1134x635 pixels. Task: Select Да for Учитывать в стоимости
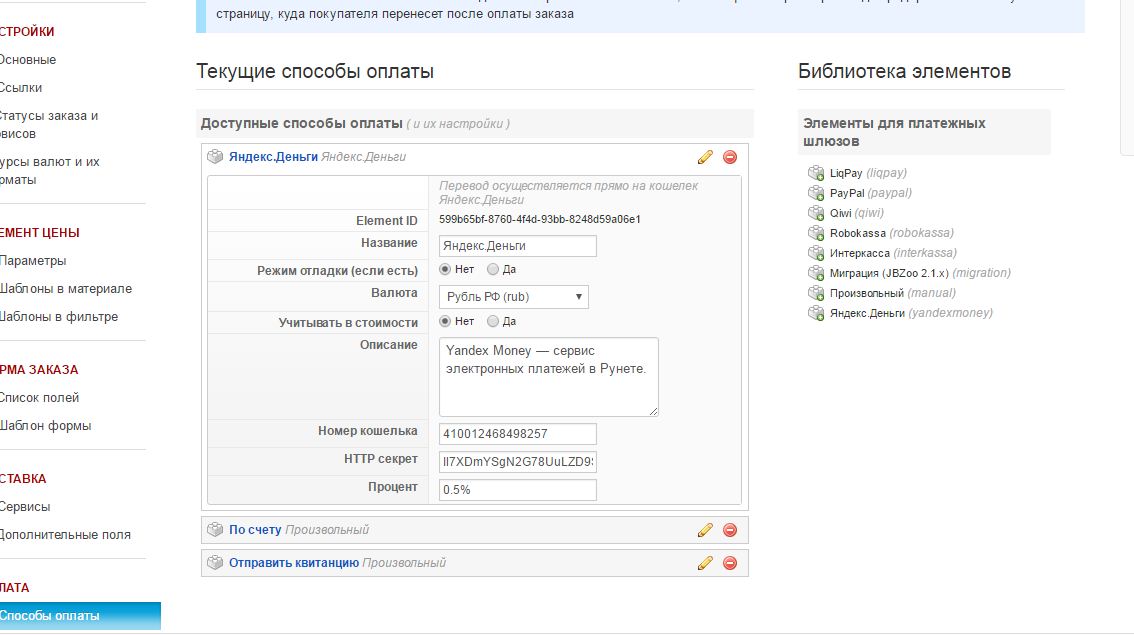(493, 321)
